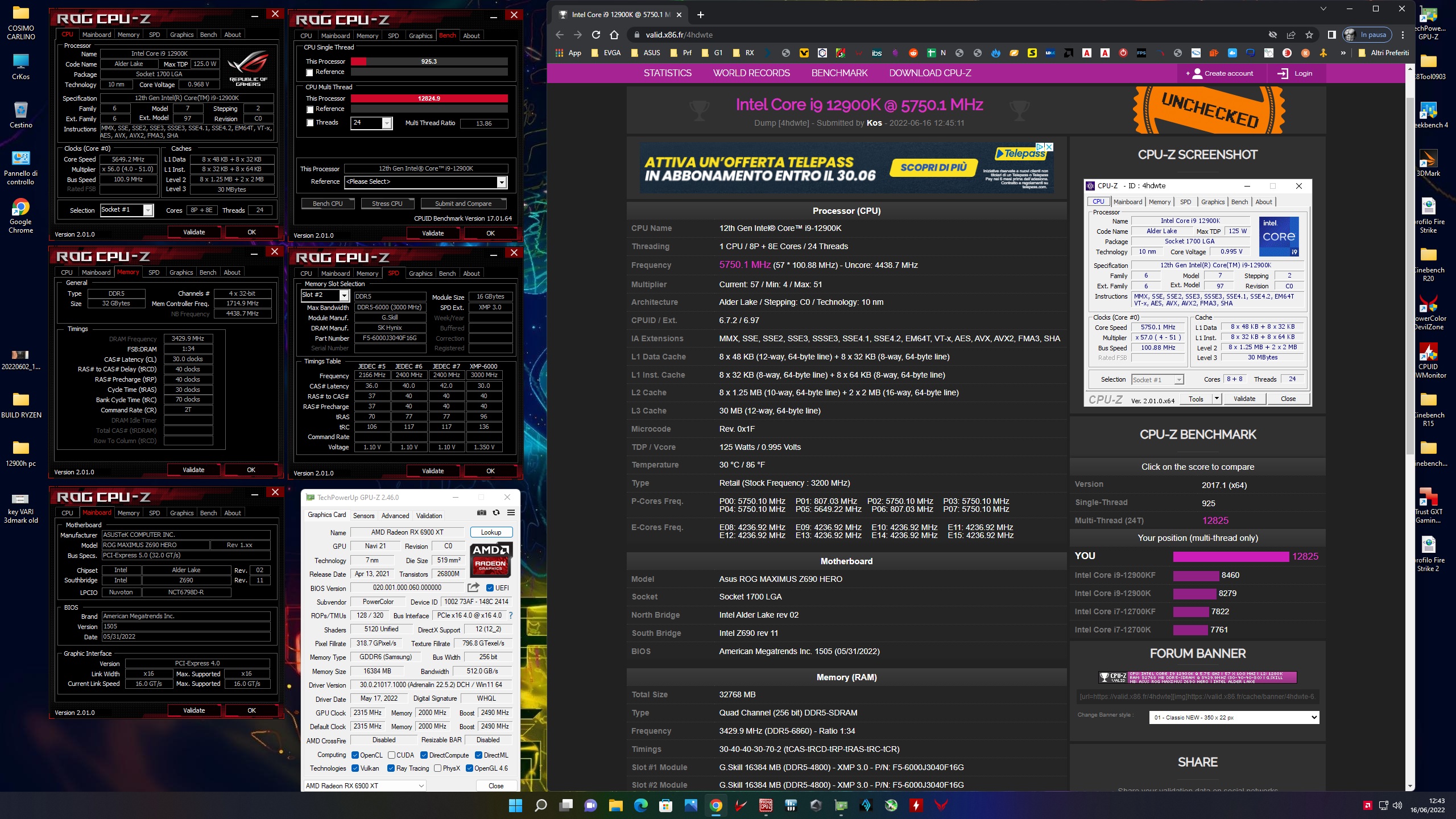
Task: Refresh GPU-Z readings with the refresh icon
Action: (x=496, y=512)
